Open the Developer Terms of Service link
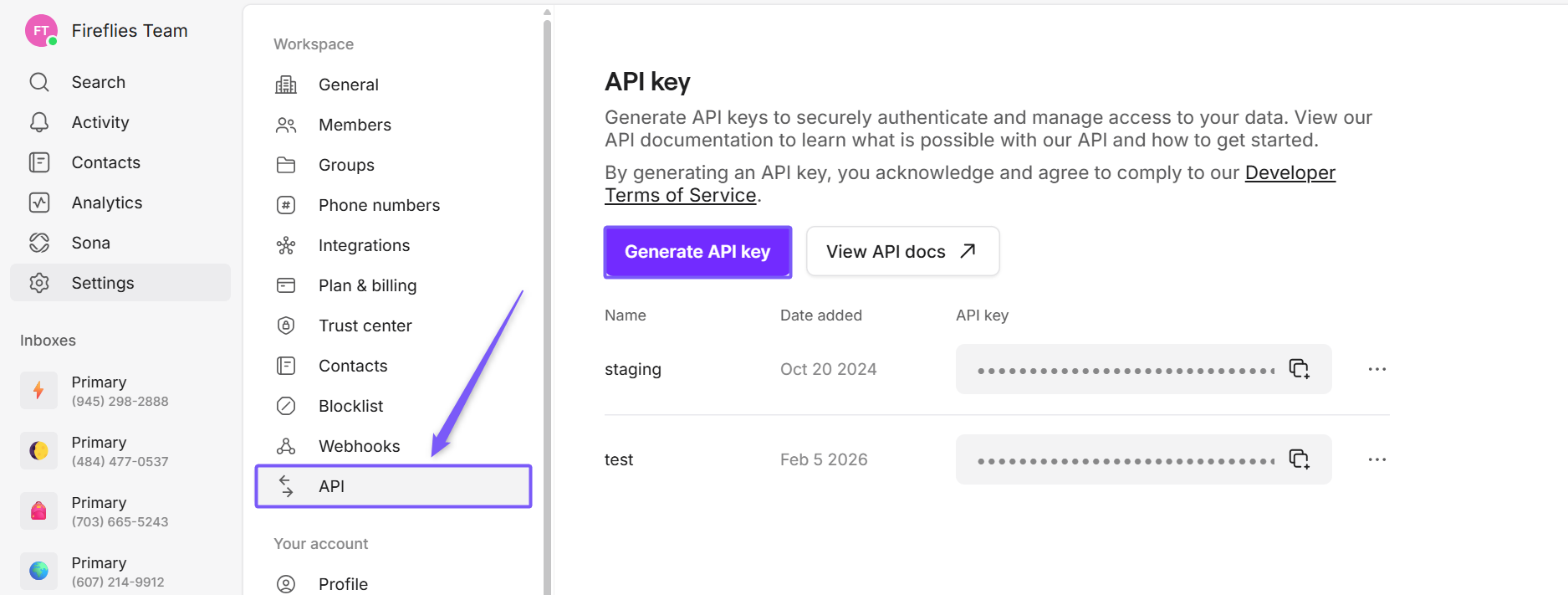Screen dimensions: 1568x595 (1290, 173)
